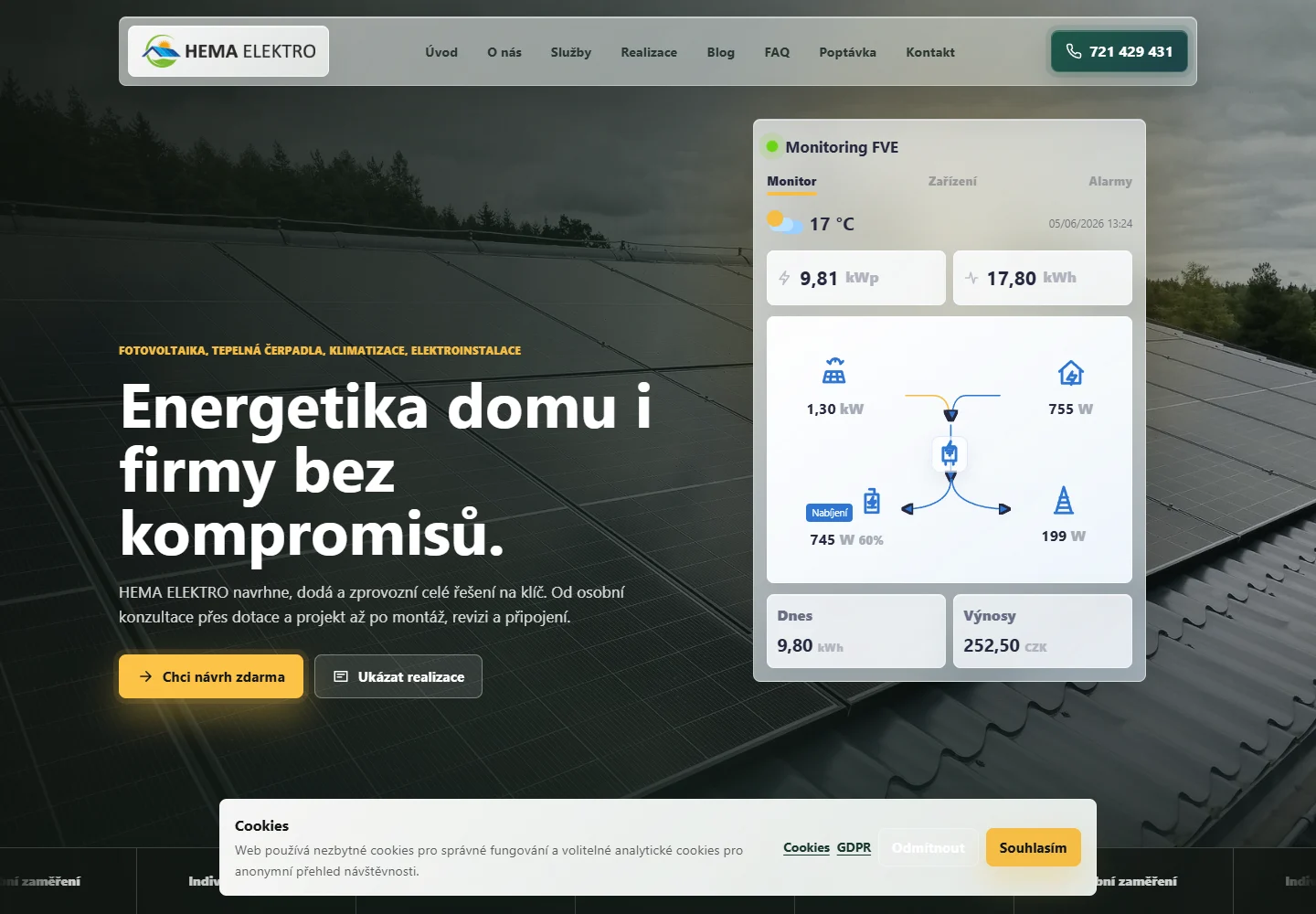Click the 755 W house consumption value
This screenshot has height=914, width=1316.
pyautogui.click(x=1071, y=409)
